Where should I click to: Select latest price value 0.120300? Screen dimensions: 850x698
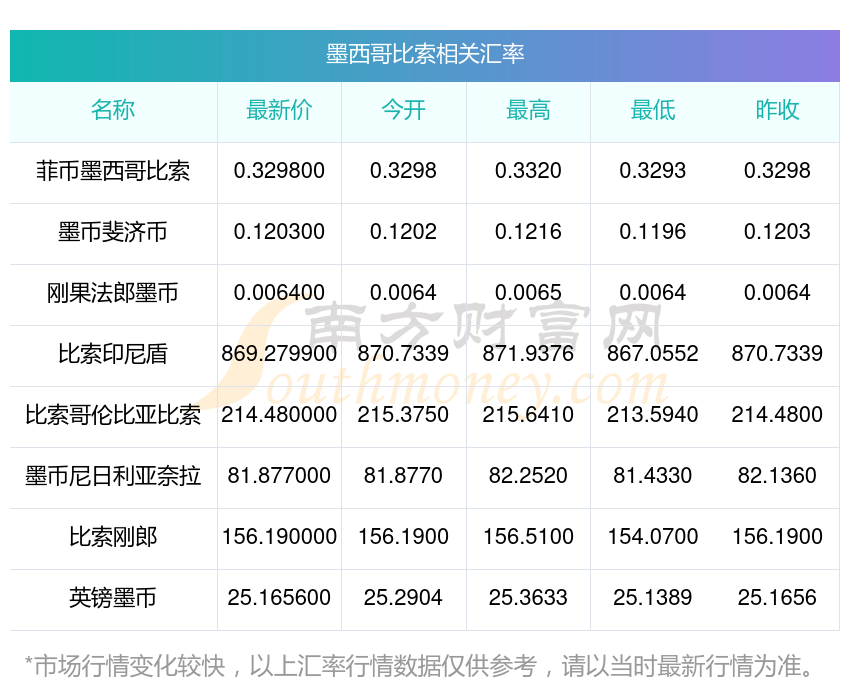(x=279, y=232)
